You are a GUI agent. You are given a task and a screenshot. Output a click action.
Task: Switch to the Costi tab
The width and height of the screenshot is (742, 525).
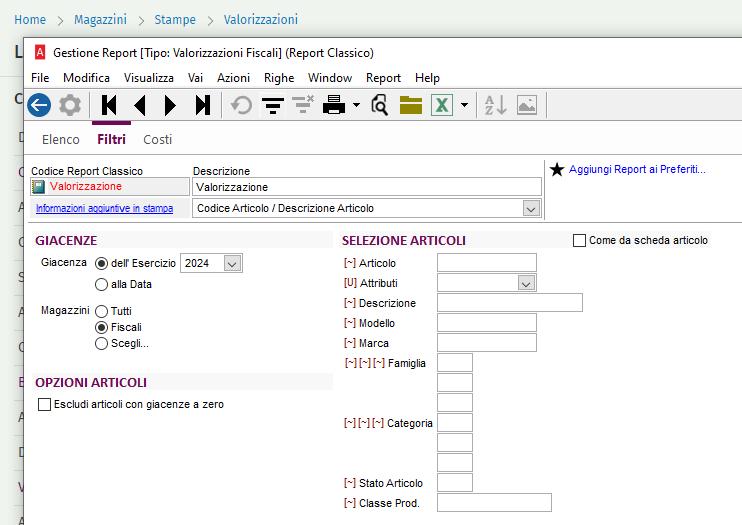158,140
